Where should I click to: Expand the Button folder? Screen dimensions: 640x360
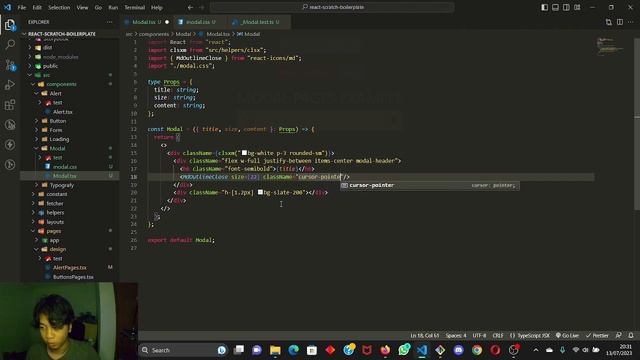tap(58, 121)
